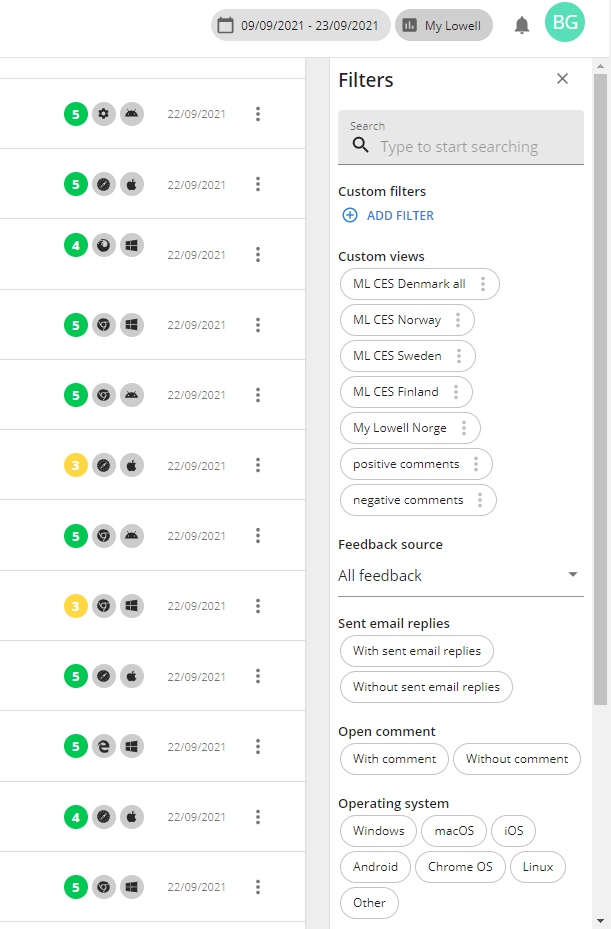Click the search magnifier icon
Viewport: 611px width, 929px height.
(x=360, y=146)
